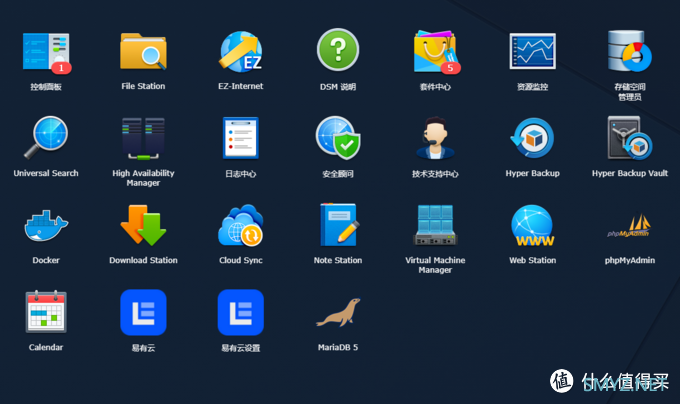Open the Docker app icon
This screenshot has width=680, height=404.
46,225
